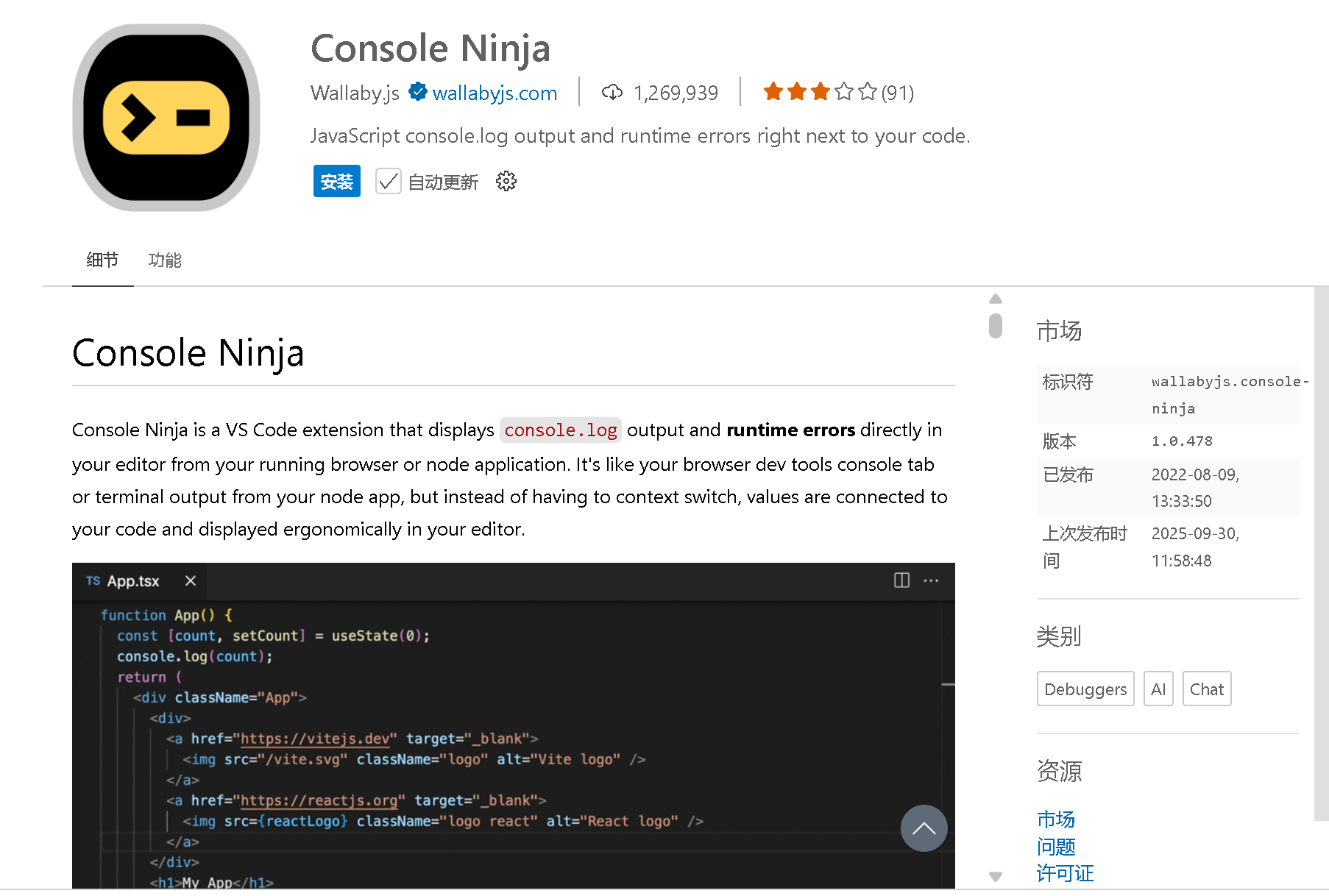1329x896 pixels.
Task: Click the split editor icon in code preview
Action: tap(901, 580)
